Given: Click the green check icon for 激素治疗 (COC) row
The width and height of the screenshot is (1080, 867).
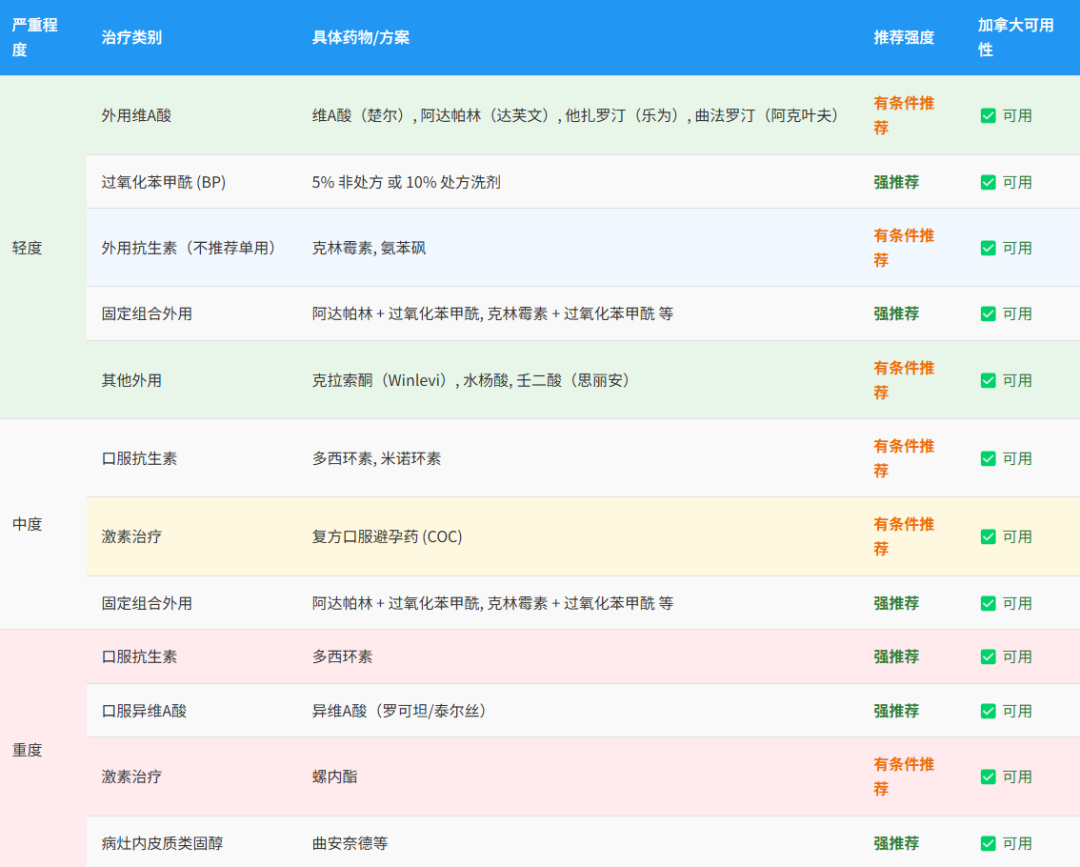Looking at the screenshot, I should (988, 537).
